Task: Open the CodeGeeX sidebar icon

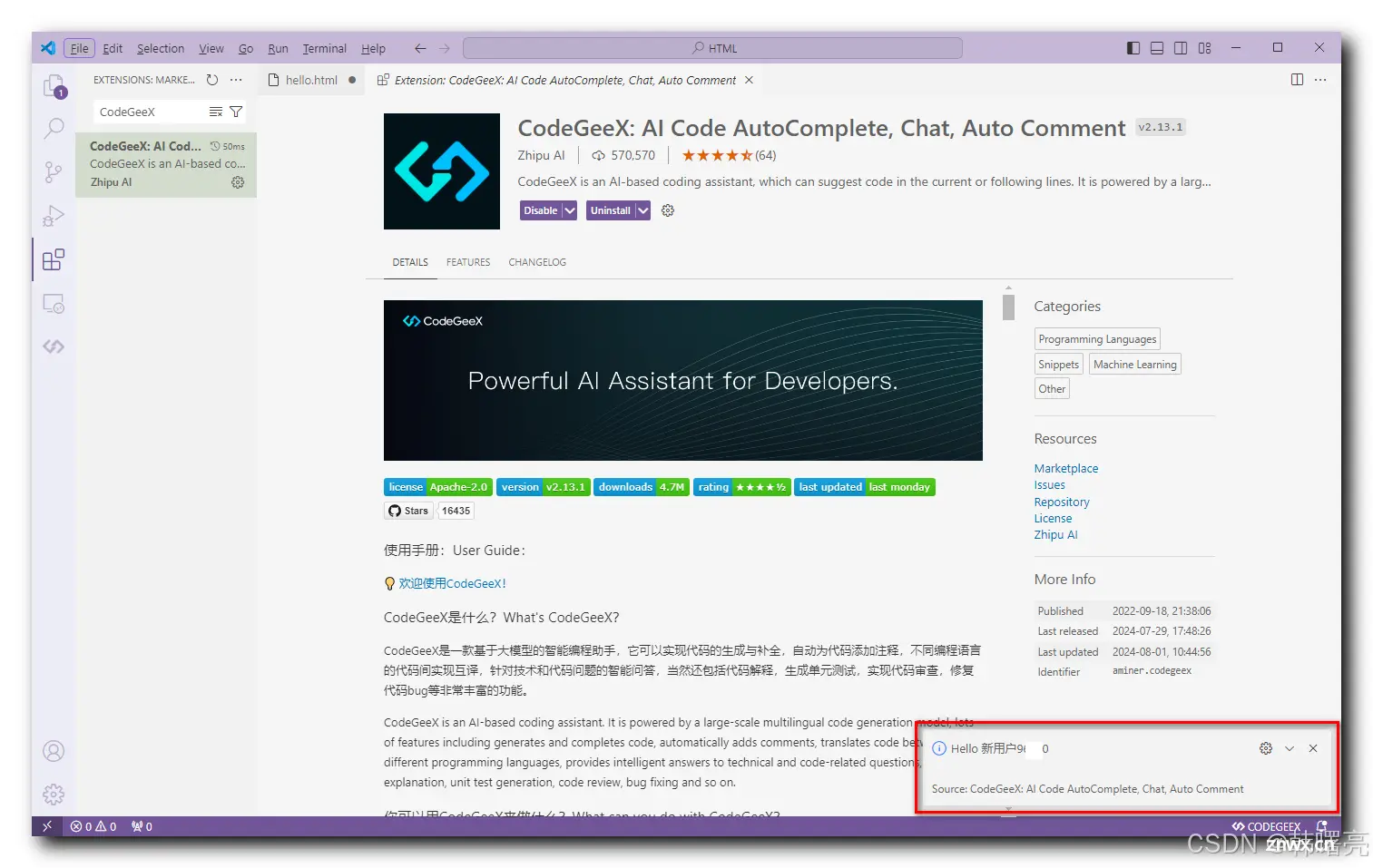Action: (x=54, y=346)
